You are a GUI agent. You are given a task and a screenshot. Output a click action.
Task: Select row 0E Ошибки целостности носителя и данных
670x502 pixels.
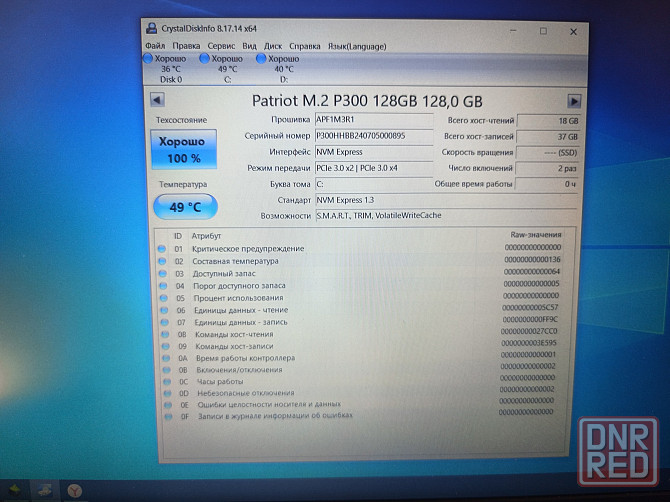tap(359, 404)
